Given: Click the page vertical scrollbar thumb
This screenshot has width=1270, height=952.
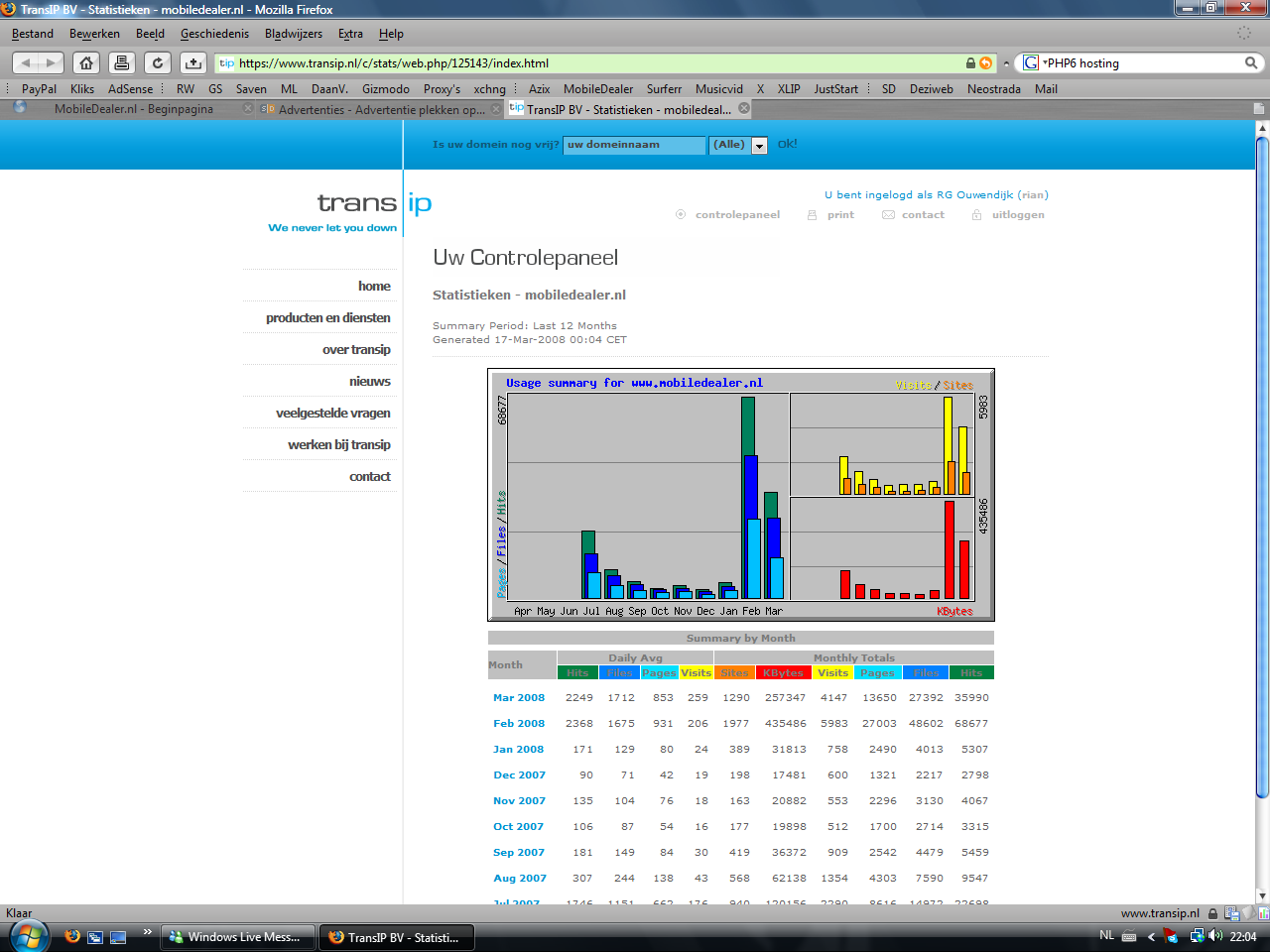Looking at the screenshot, I should [1262, 466].
